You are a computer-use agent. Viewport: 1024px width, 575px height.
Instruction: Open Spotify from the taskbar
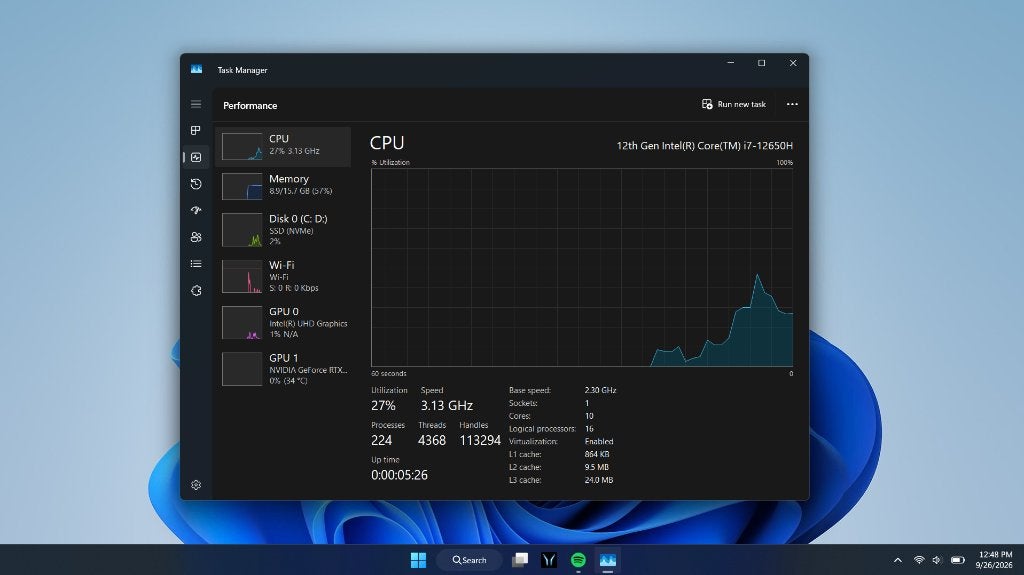[578, 560]
